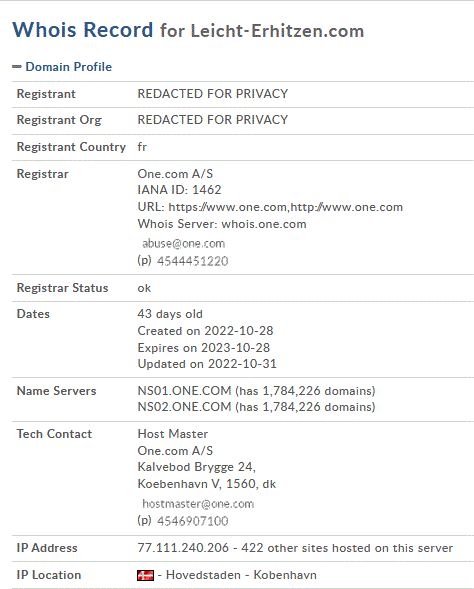
Task: Click the Denmark flag icon
Action: pyautogui.click(x=145, y=575)
